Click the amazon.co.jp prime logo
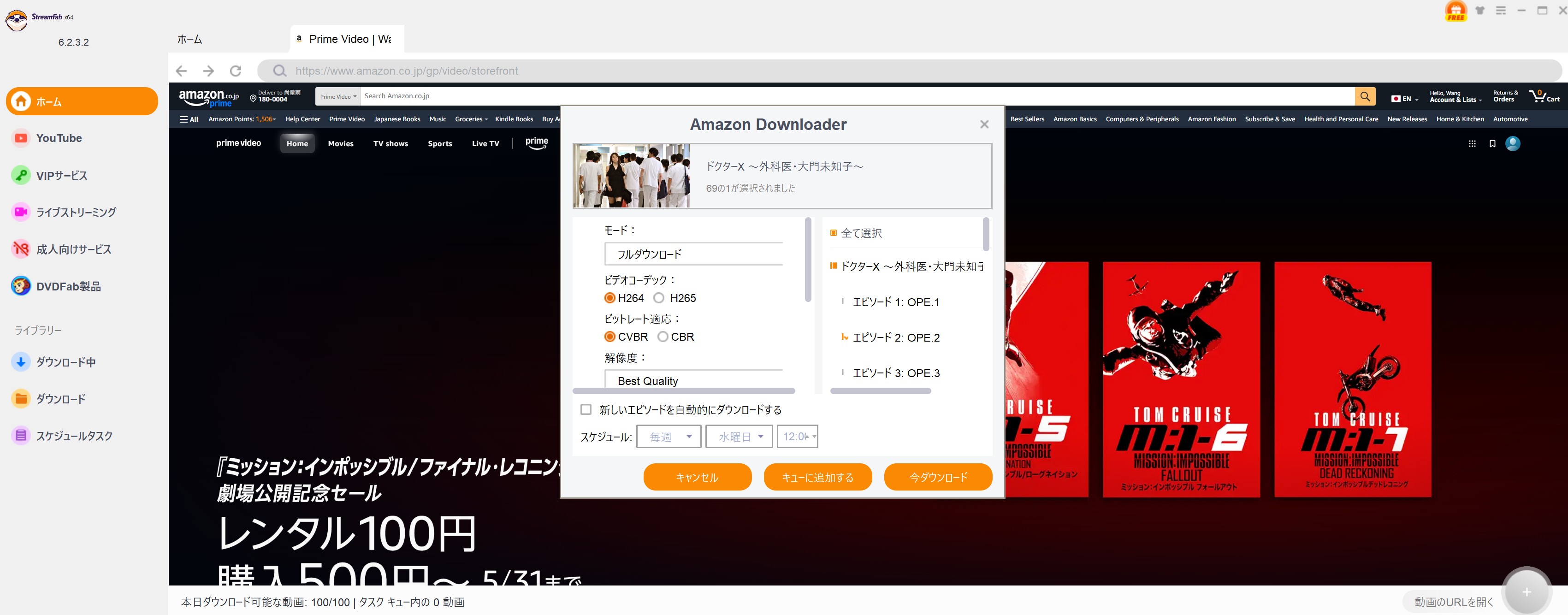The image size is (1568, 615). point(209,97)
